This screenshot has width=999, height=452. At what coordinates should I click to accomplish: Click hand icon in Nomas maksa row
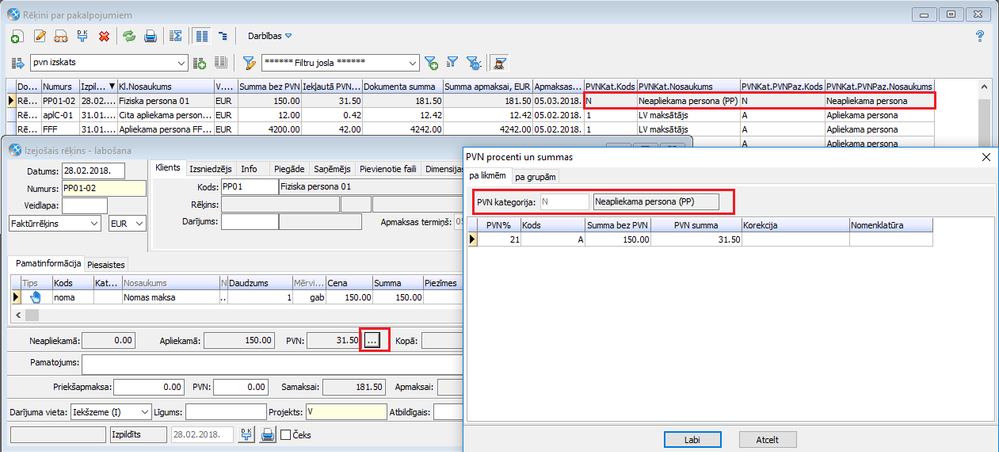[x=36, y=297]
